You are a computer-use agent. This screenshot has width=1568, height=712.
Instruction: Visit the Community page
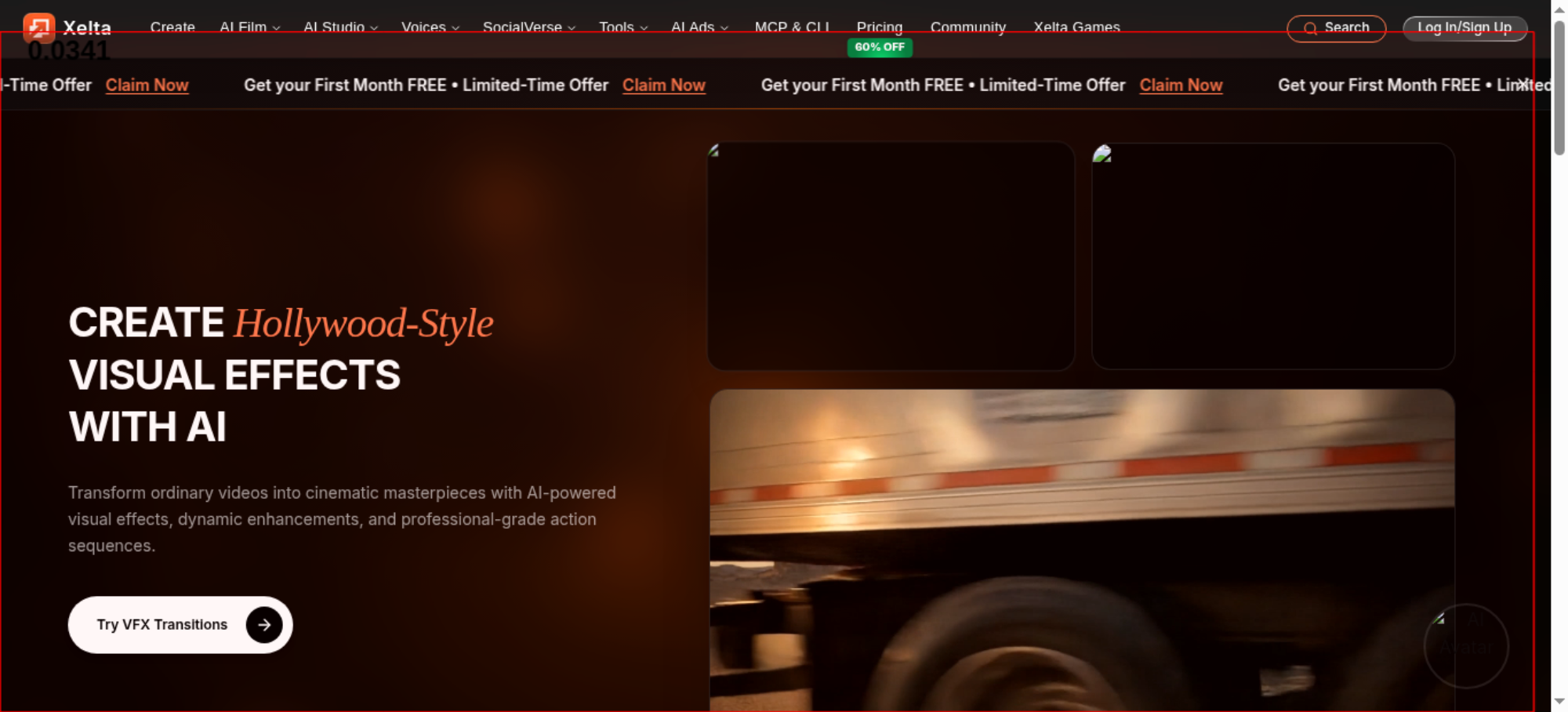pos(968,27)
